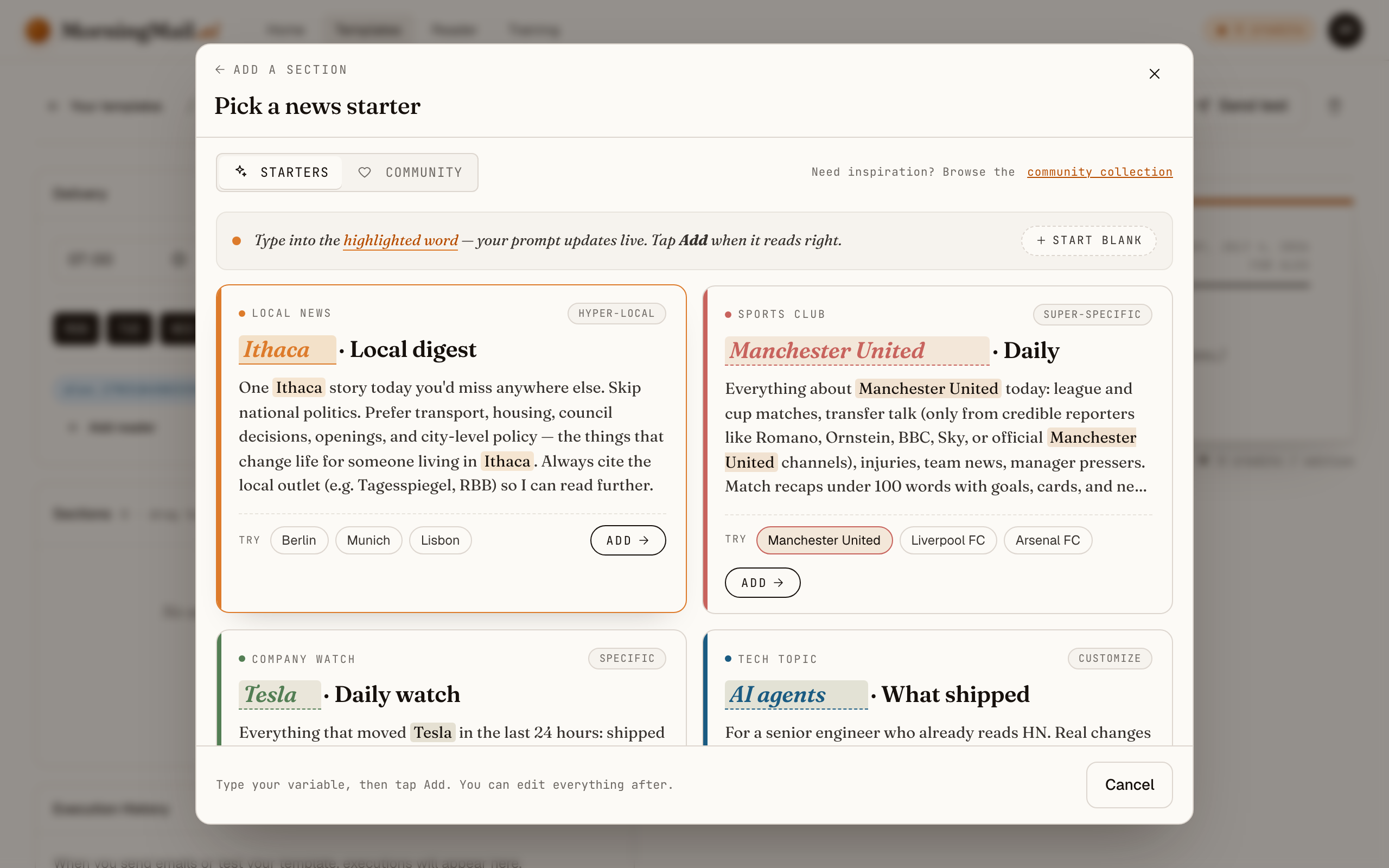Image resolution: width=1389 pixels, height=868 pixels.
Task: Click the HYPER-LOCAL badge
Action: coord(616,314)
